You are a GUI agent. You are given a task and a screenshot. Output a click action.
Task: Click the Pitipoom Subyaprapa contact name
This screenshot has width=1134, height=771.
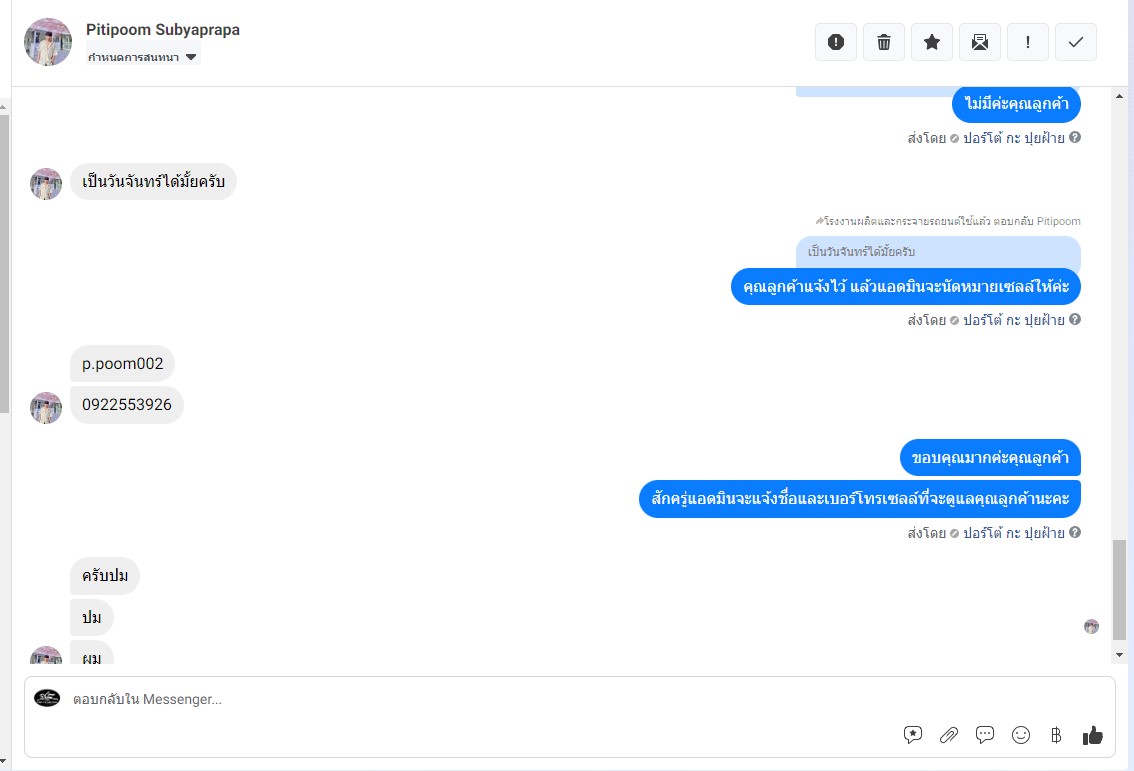point(163,30)
